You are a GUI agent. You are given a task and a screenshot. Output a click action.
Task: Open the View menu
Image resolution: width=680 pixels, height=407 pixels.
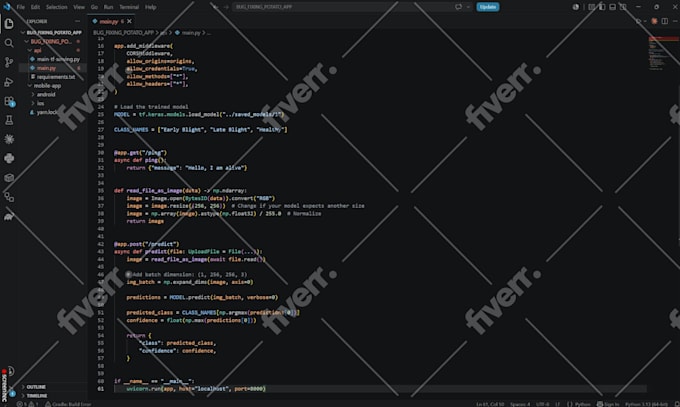79,7
